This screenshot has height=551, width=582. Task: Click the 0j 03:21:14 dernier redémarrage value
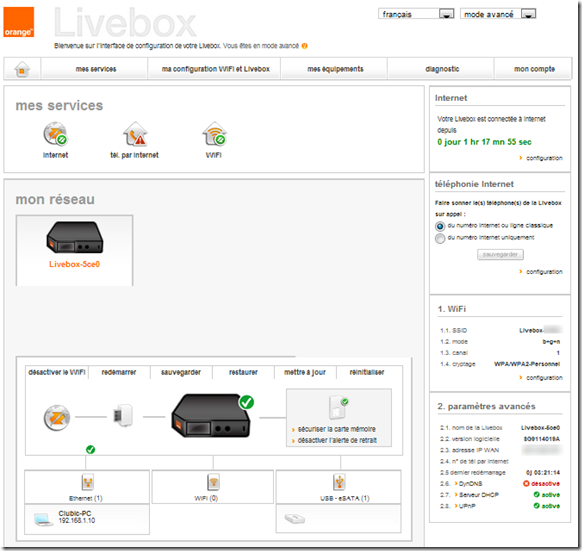point(543,473)
